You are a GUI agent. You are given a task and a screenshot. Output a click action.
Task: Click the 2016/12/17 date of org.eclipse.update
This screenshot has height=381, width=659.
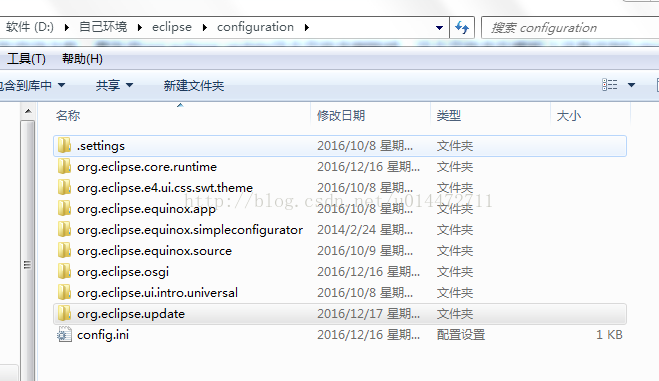tap(368, 314)
